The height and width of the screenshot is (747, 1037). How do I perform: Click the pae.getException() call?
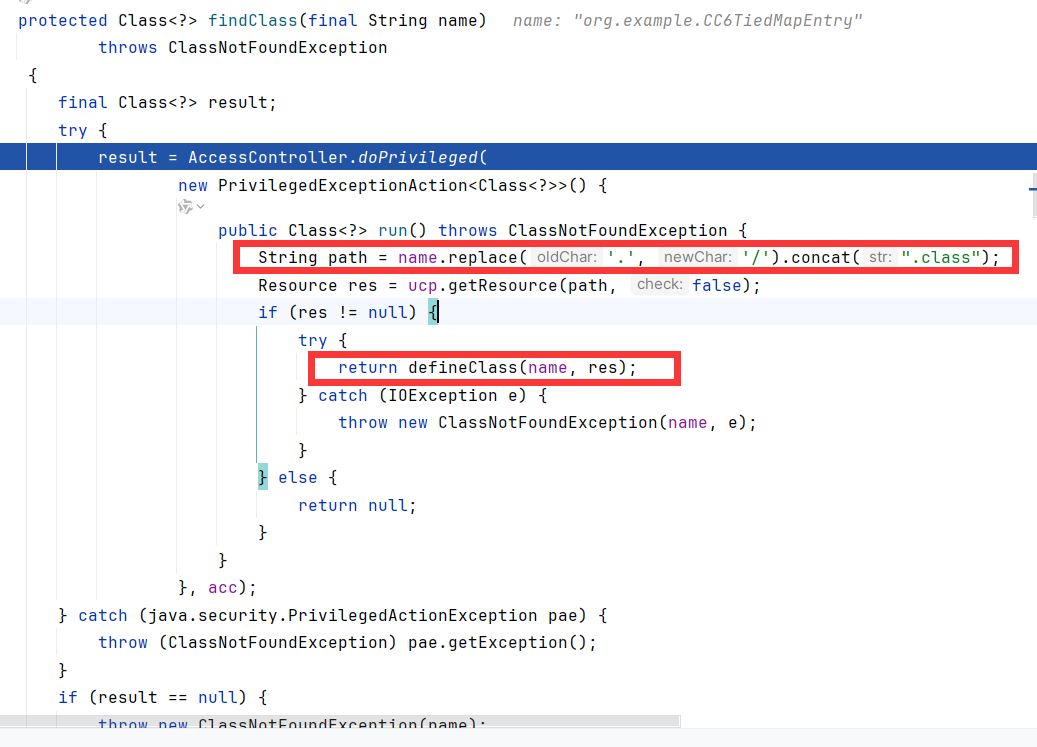point(496,643)
